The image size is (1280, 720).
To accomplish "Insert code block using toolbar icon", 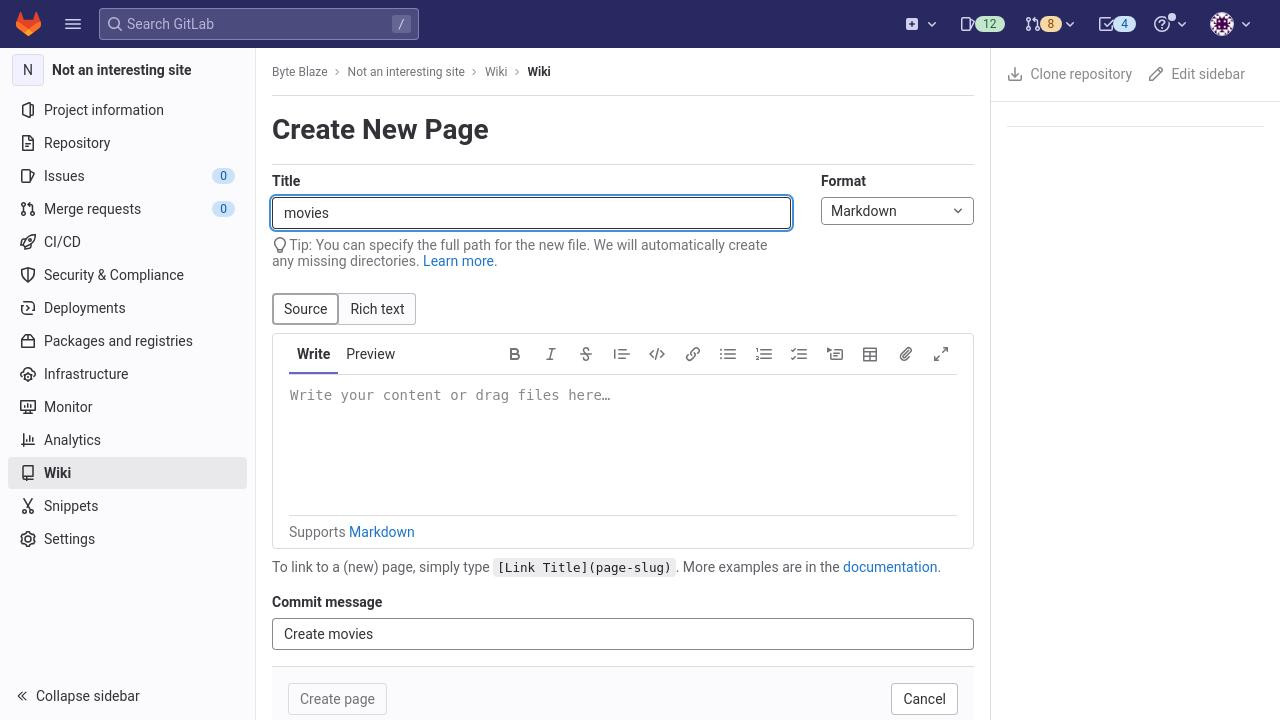I will point(657,354).
